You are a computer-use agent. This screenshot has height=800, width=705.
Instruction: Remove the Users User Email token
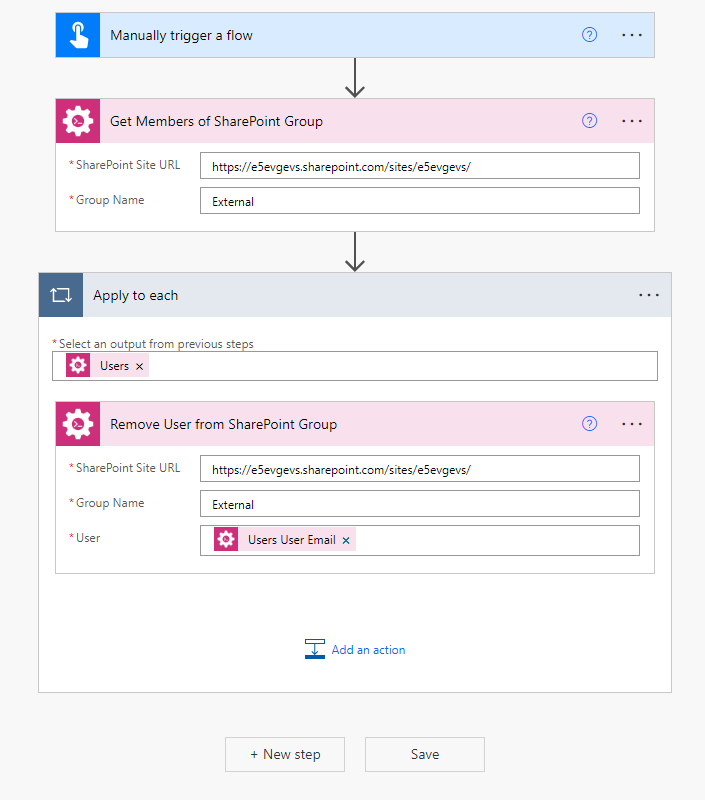[345, 539]
